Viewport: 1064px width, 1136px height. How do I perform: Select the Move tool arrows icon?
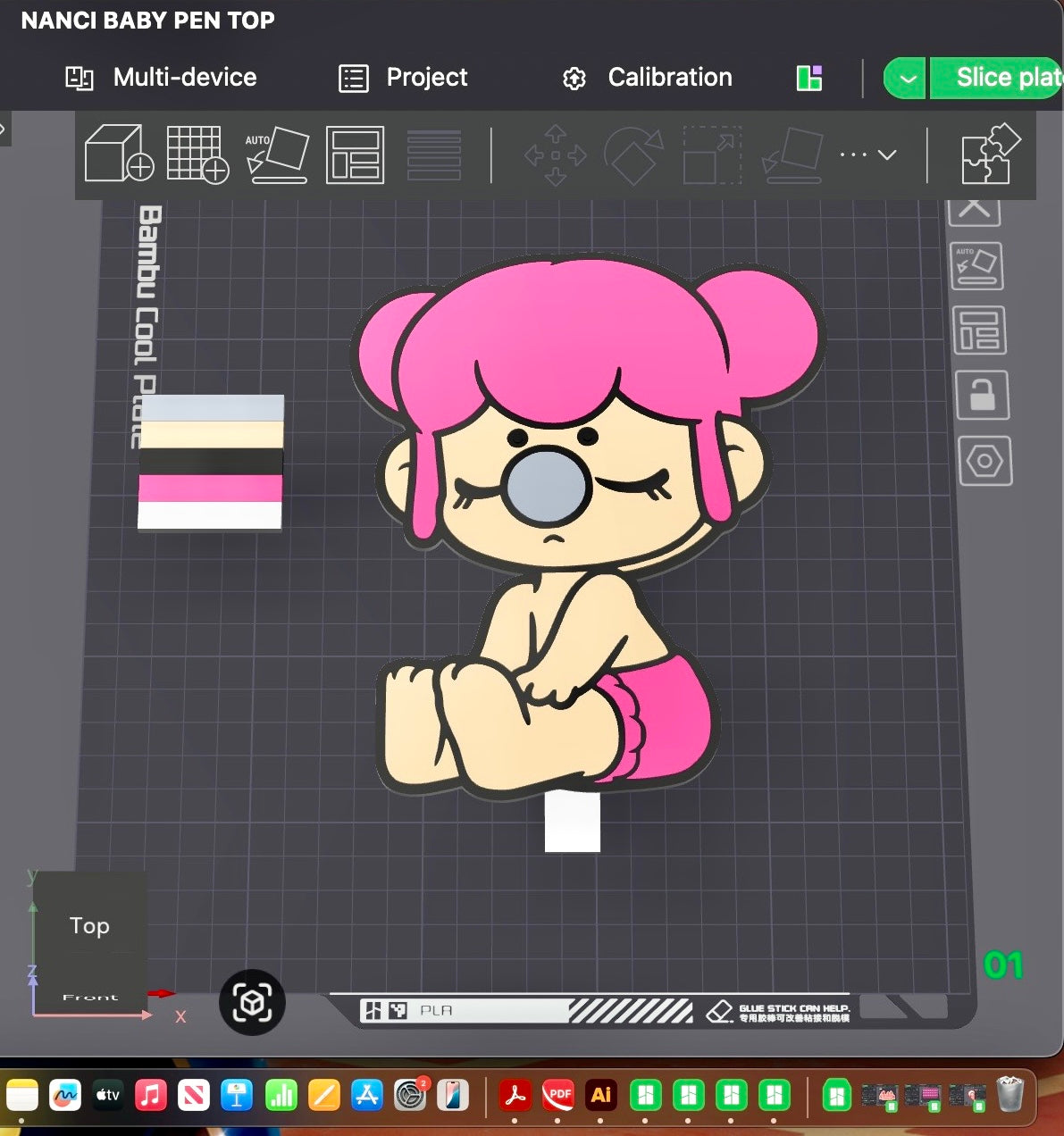556,155
